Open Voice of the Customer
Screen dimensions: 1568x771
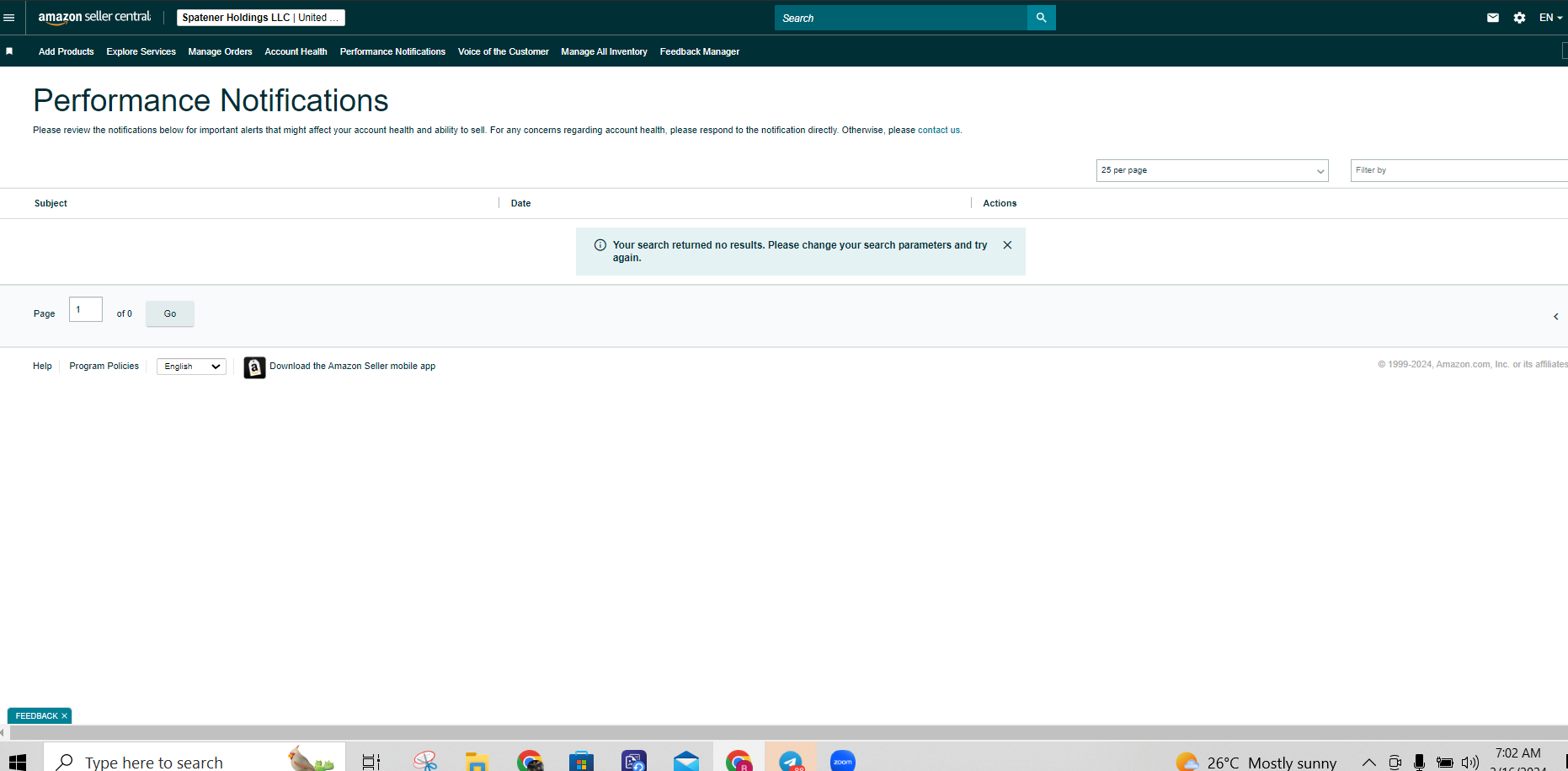[x=504, y=51]
